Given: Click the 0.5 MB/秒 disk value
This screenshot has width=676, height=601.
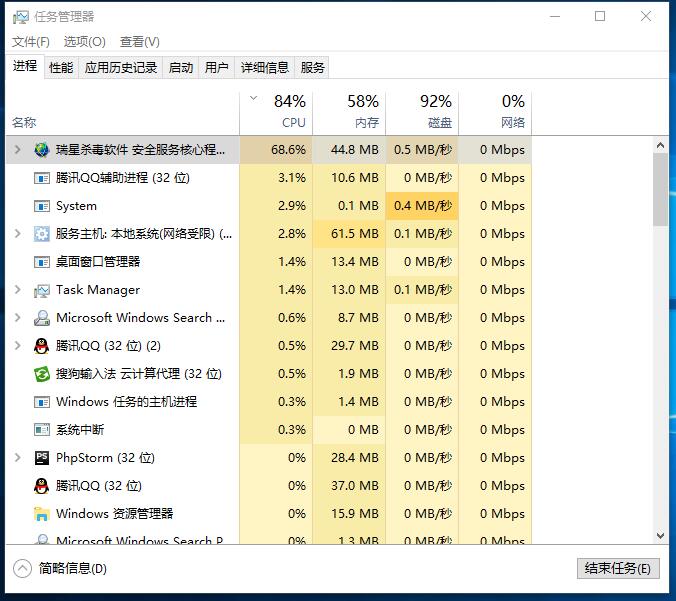Looking at the screenshot, I should [423, 150].
